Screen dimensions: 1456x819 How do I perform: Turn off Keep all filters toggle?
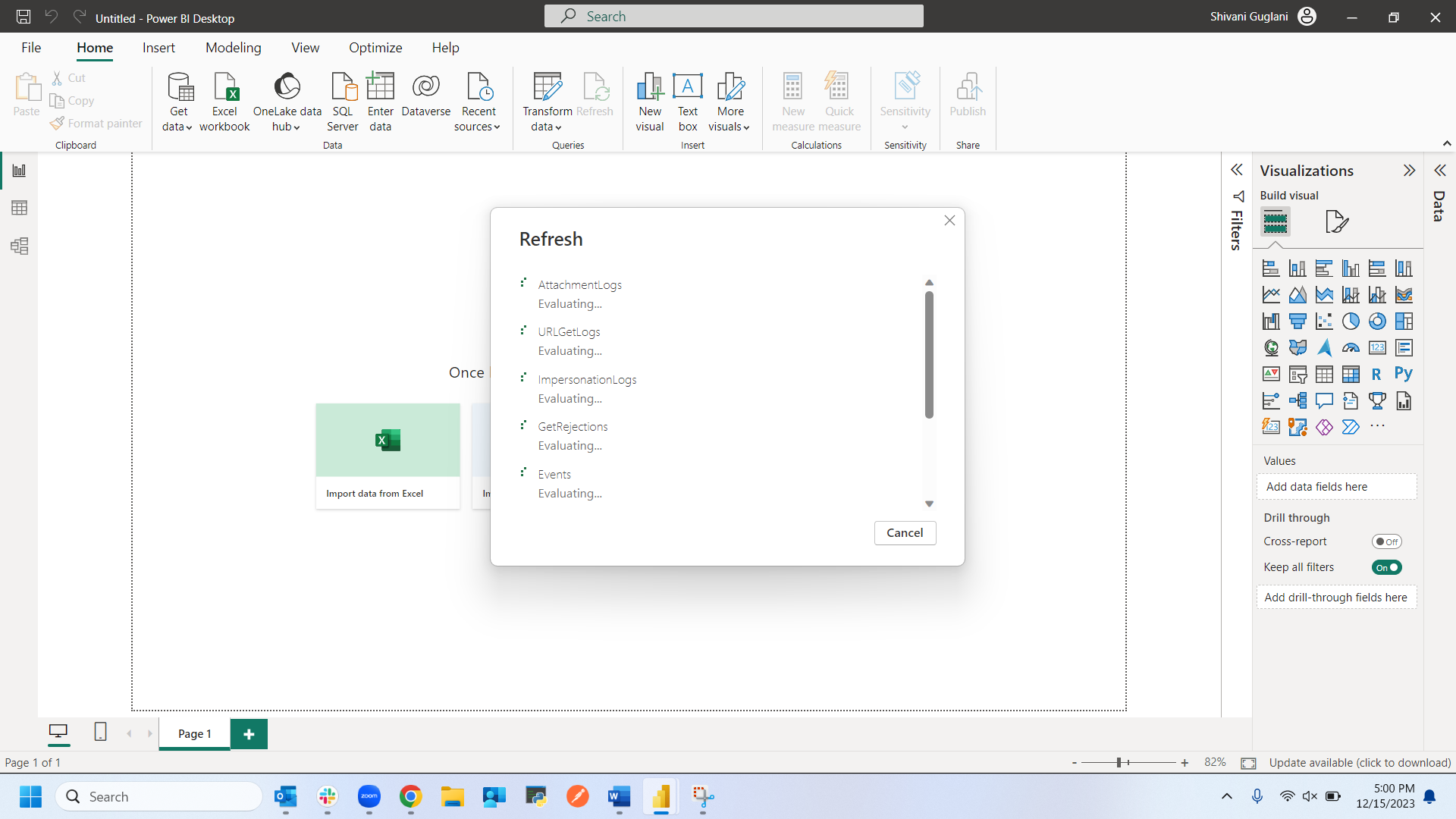(1386, 567)
